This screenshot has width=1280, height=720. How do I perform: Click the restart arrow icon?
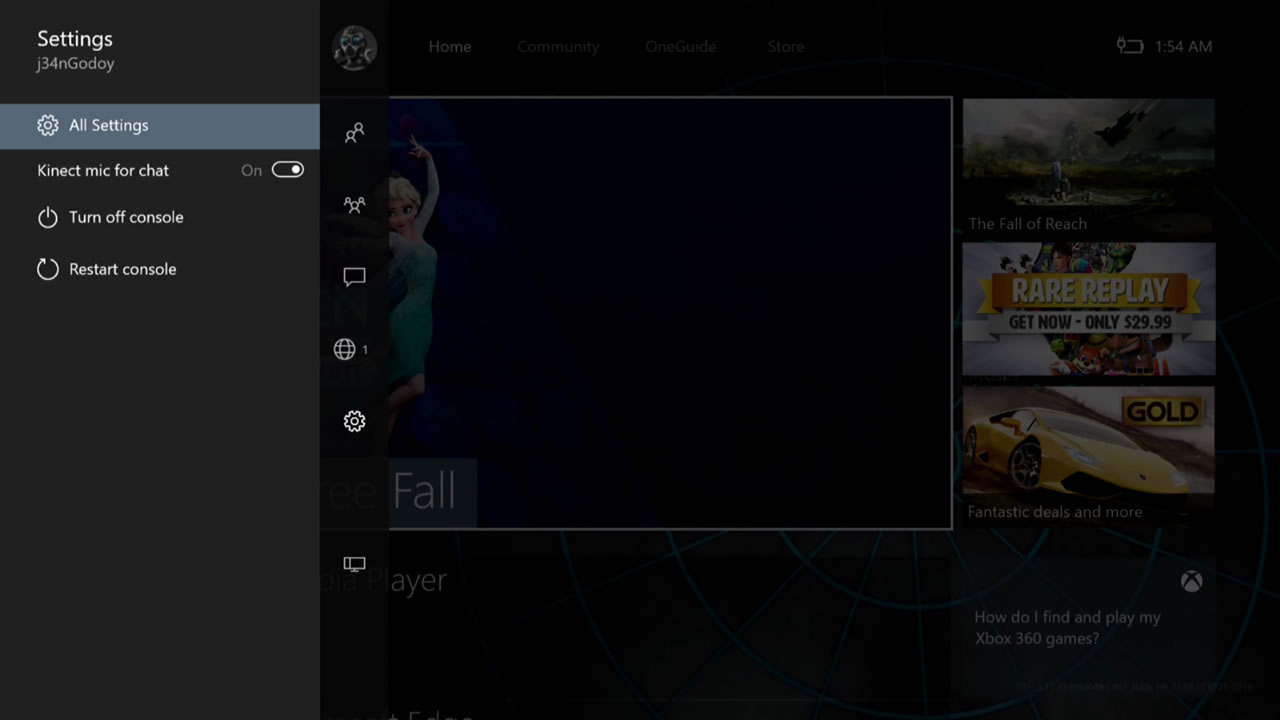click(x=48, y=269)
